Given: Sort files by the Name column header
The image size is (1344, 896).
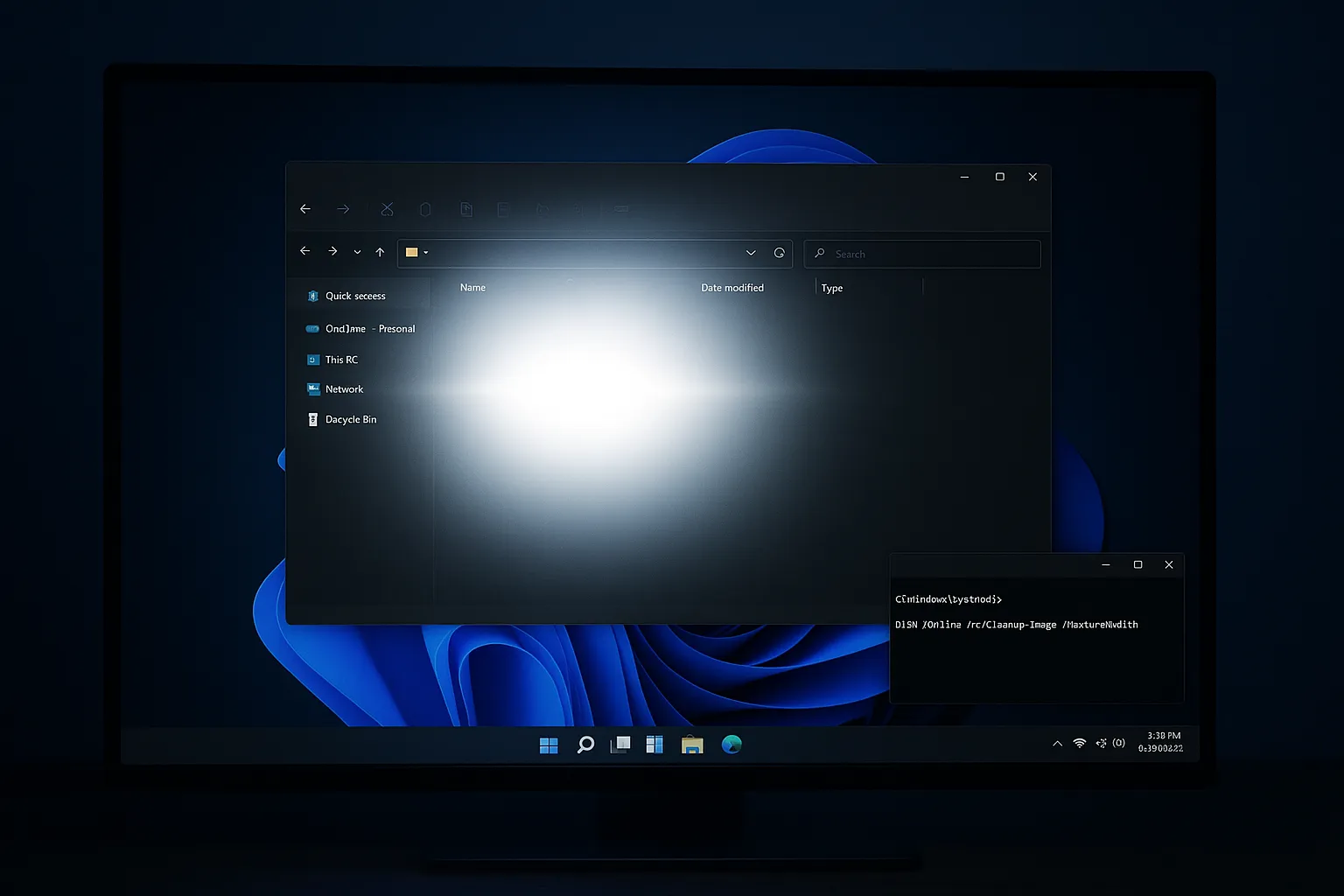Looking at the screenshot, I should (x=472, y=287).
